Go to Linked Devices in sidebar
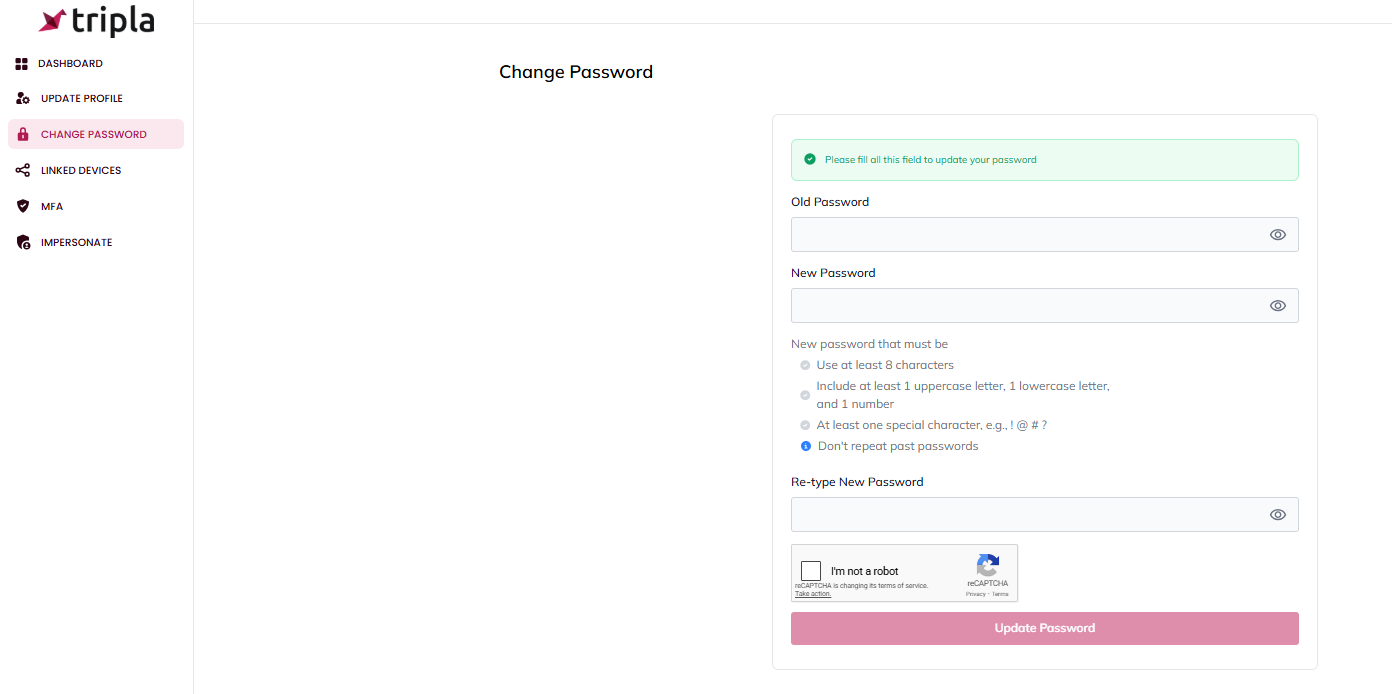The image size is (1392, 694). (81, 171)
